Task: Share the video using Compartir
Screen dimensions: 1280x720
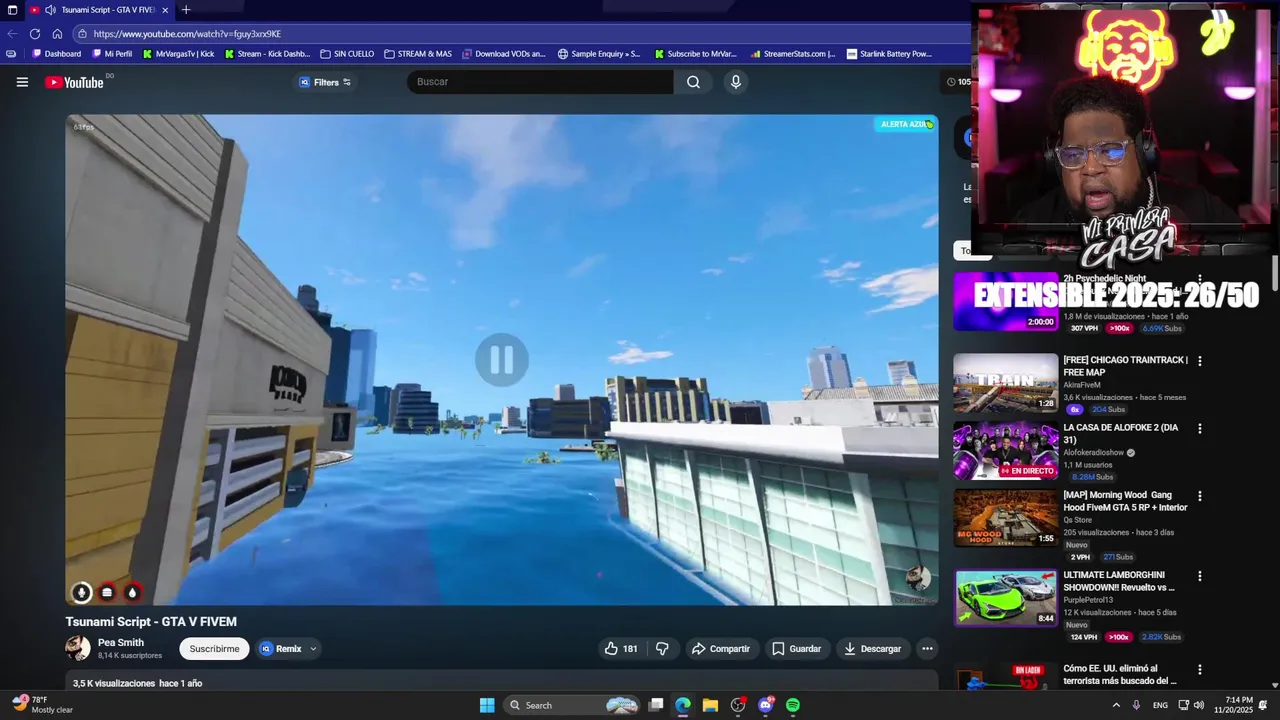Action: coord(721,649)
